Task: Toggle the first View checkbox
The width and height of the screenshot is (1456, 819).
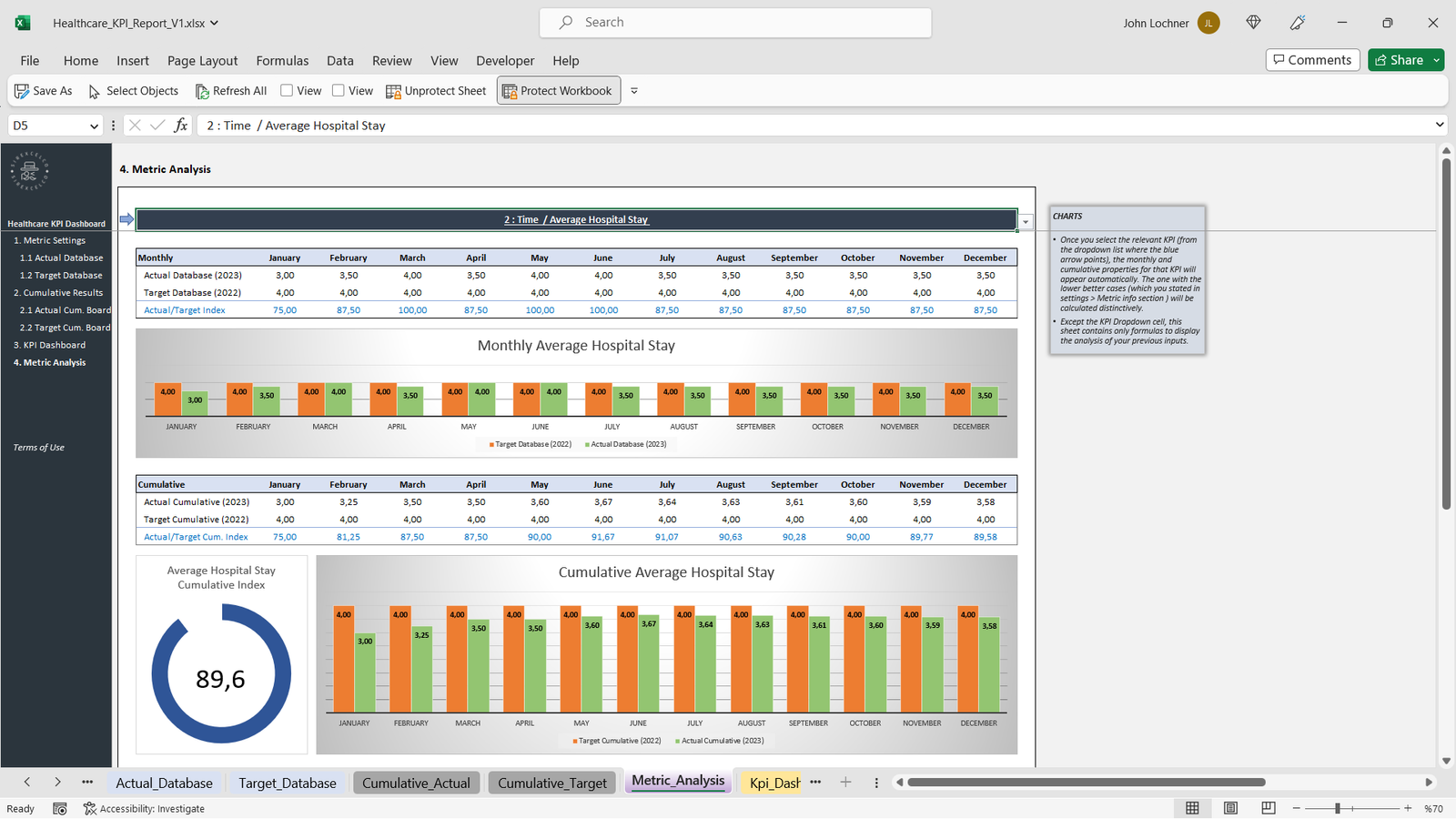Action: [287, 91]
